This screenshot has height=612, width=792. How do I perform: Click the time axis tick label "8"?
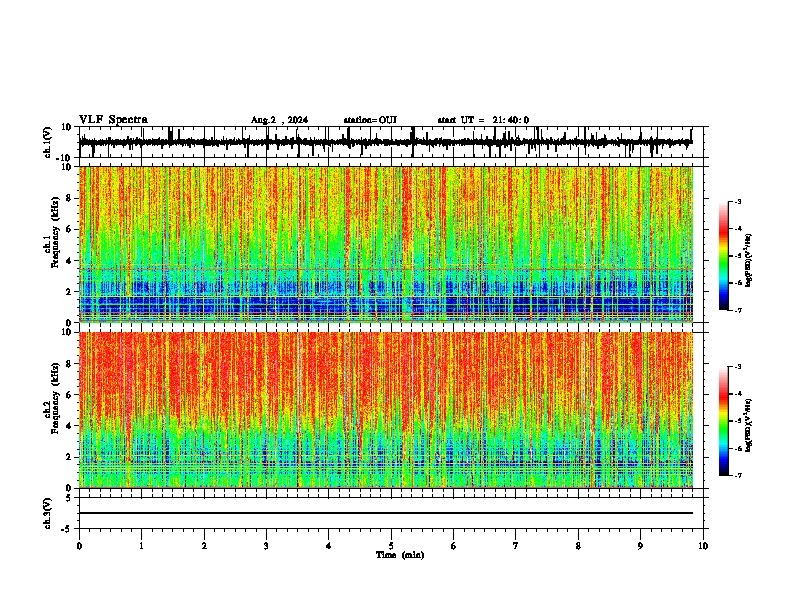(x=578, y=546)
